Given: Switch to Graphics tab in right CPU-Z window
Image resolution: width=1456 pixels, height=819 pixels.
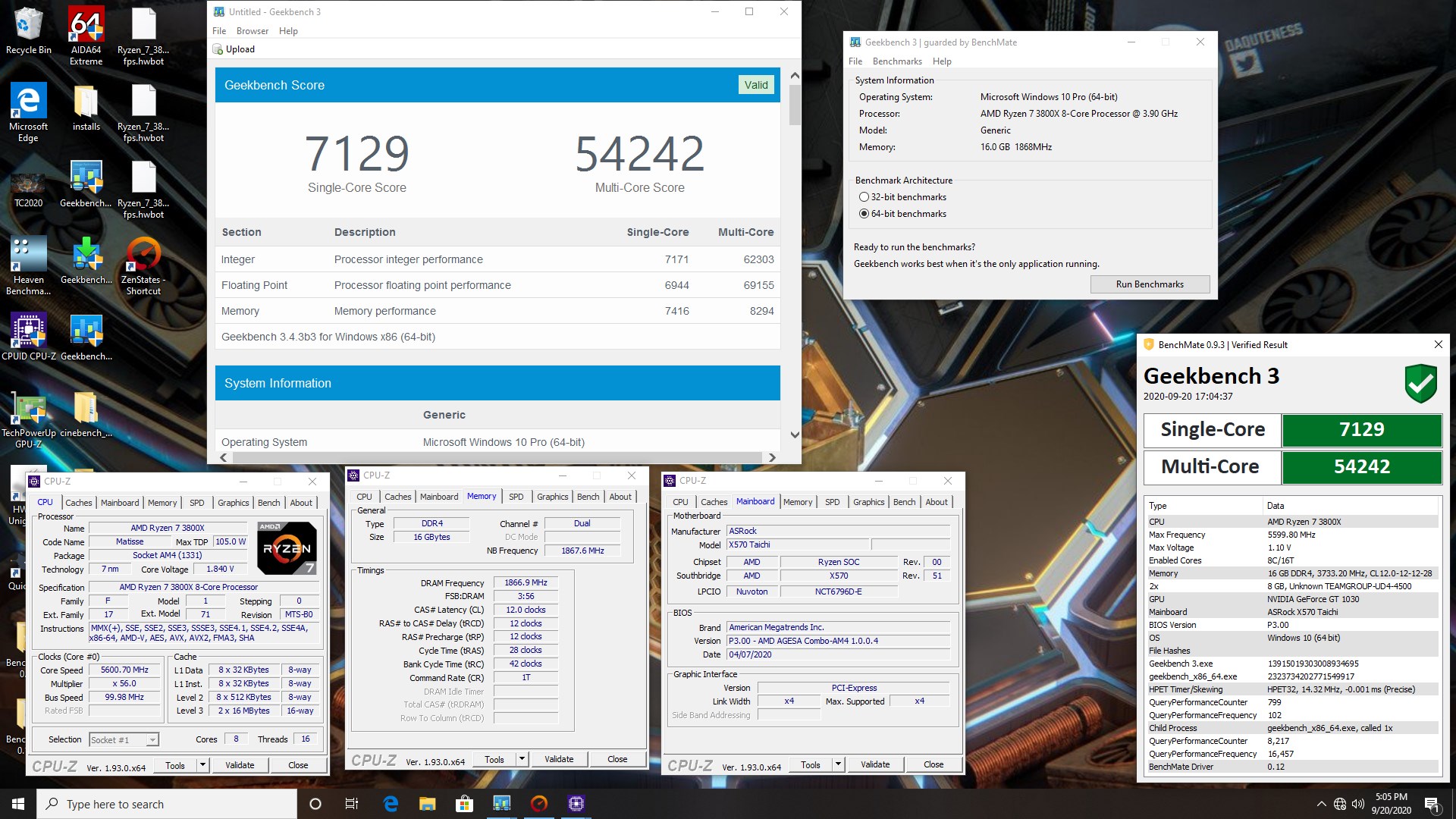Looking at the screenshot, I should pos(868,502).
